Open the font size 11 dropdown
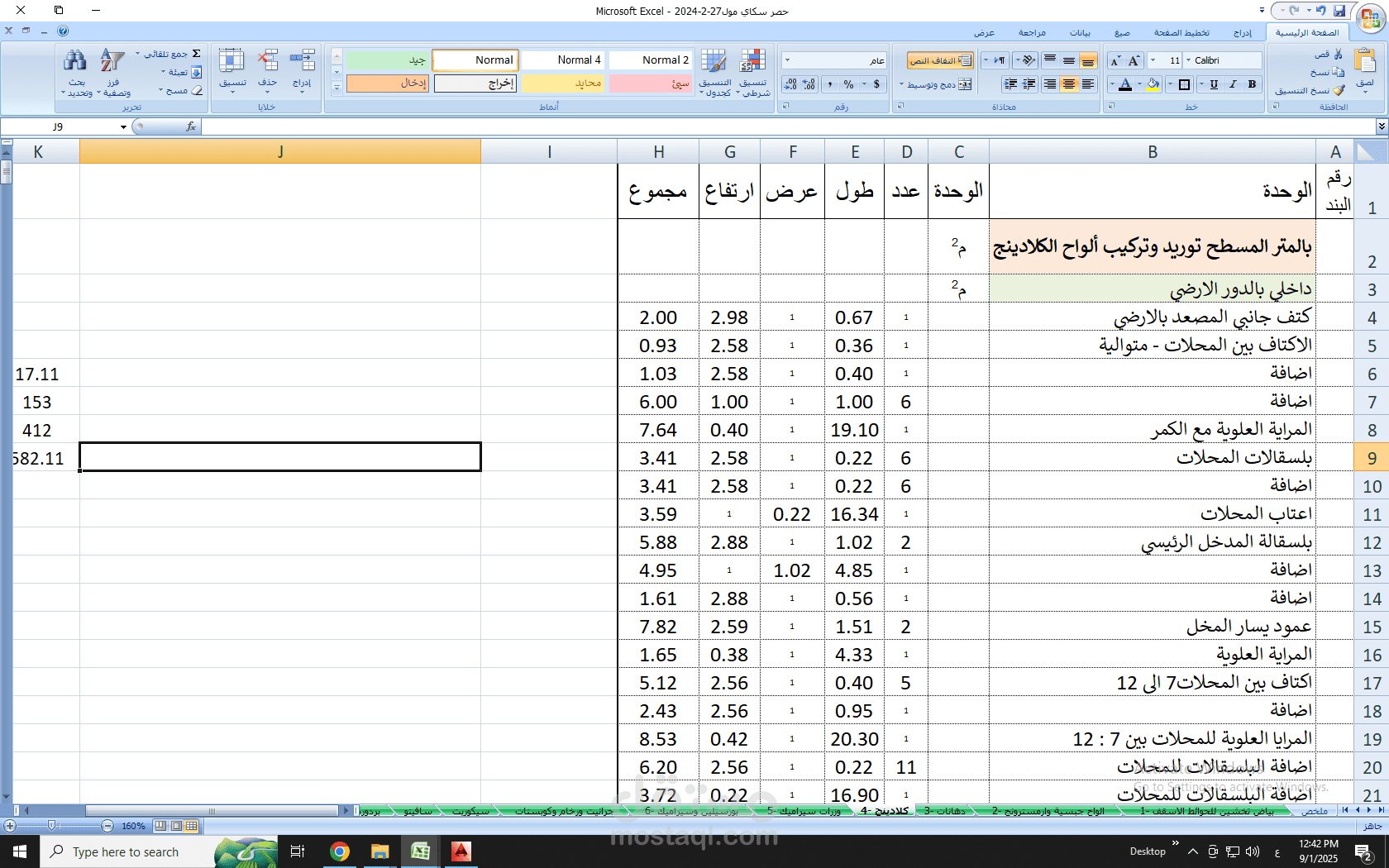 (1153, 60)
